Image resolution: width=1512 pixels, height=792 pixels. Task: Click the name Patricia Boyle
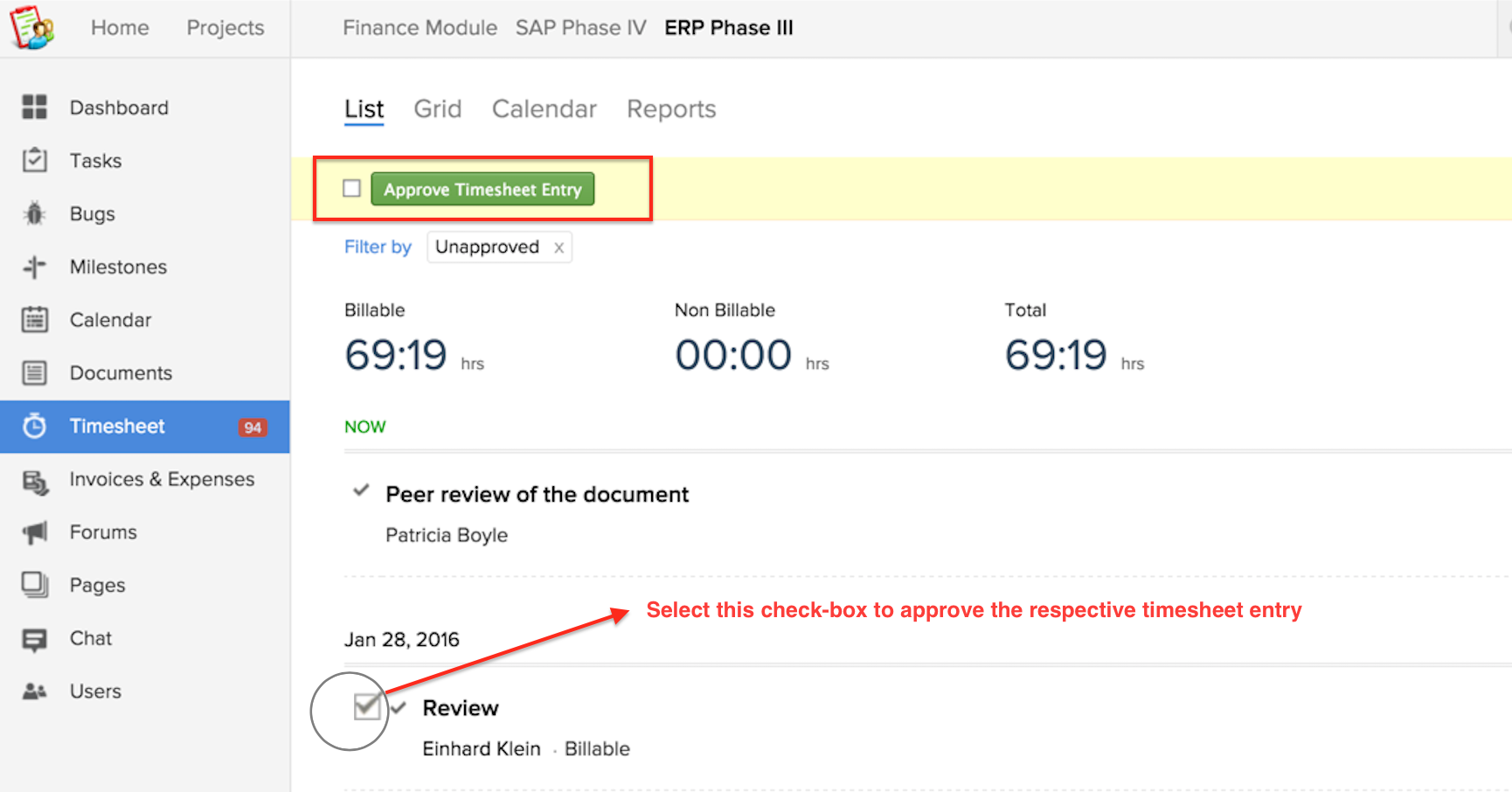(x=447, y=535)
